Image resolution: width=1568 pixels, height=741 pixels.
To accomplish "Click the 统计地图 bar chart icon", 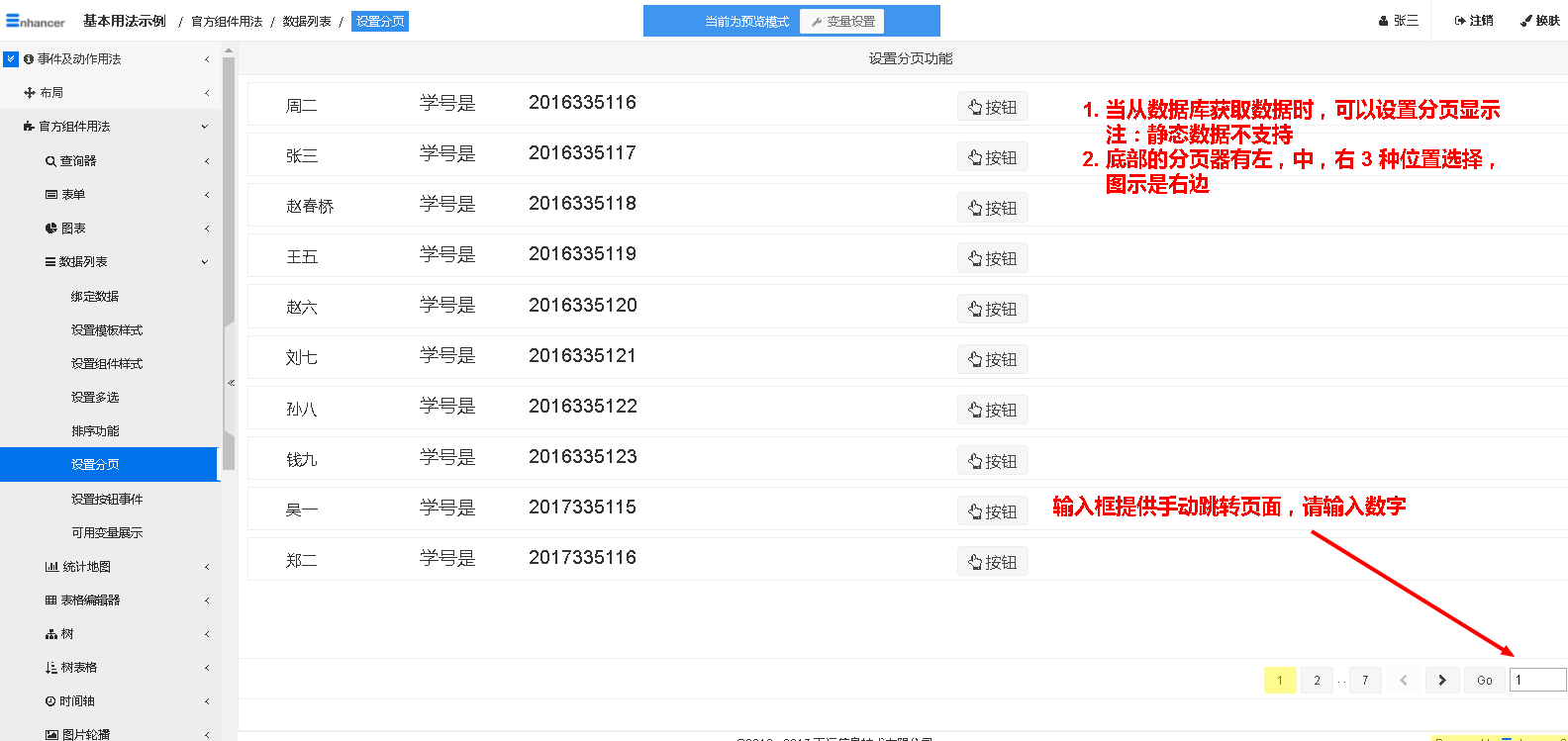I will point(51,567).
